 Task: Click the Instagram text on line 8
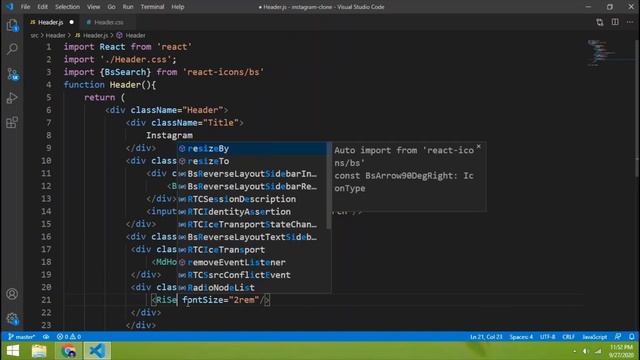click(169, 136)
